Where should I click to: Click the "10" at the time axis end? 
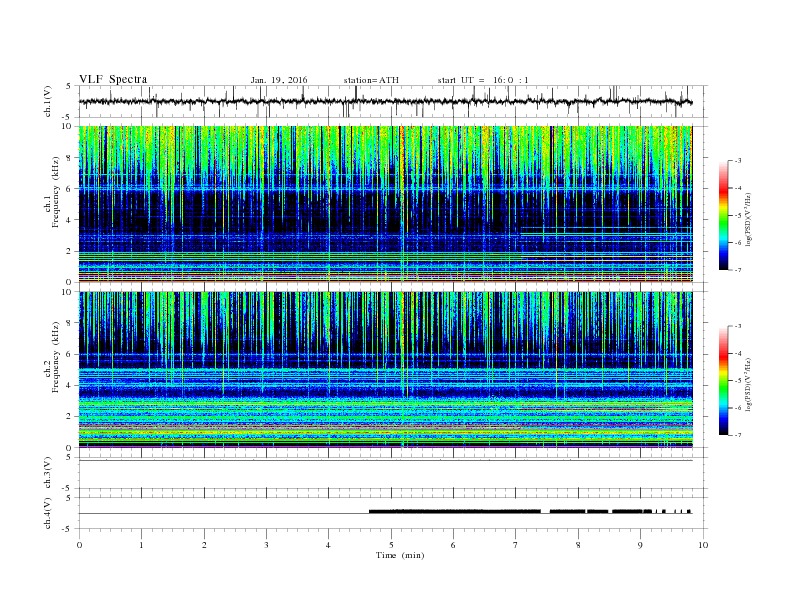pyautogui.click(x=703, y=545)
